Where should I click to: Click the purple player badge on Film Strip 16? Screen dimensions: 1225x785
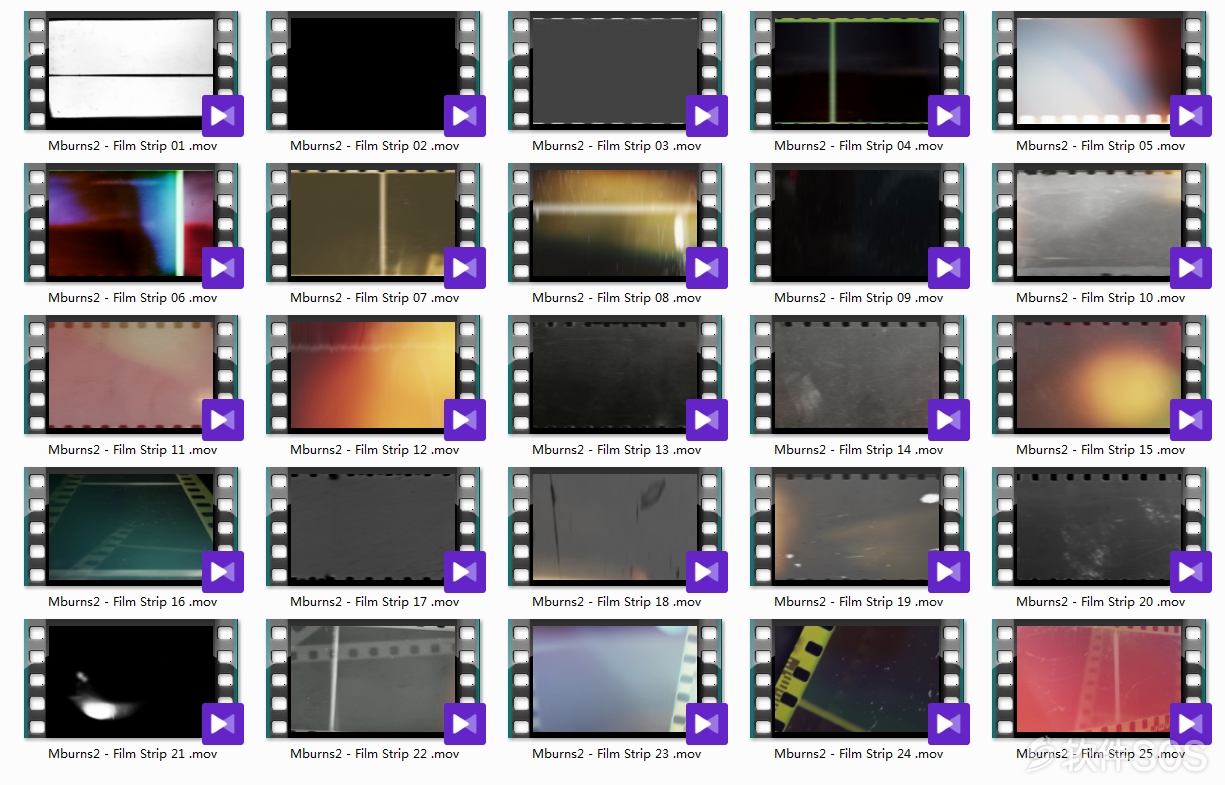click(223, 572)
